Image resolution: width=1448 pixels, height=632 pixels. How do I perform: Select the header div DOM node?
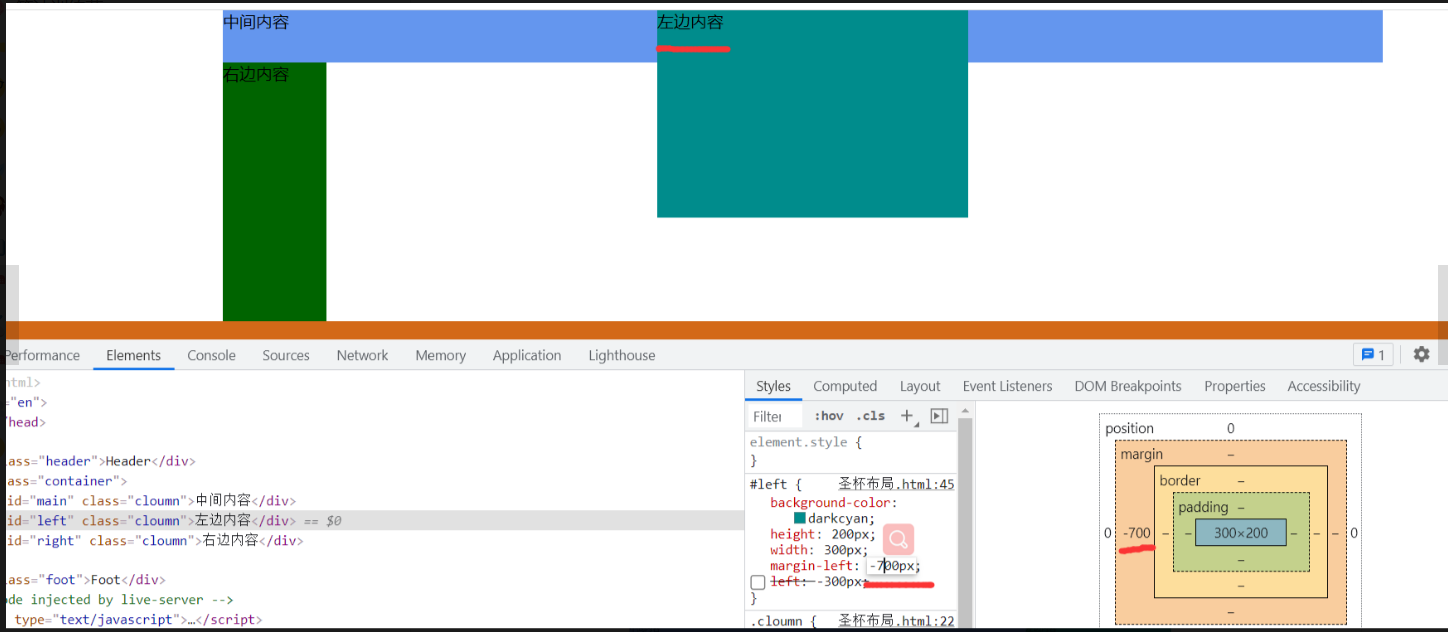point(100,461)
